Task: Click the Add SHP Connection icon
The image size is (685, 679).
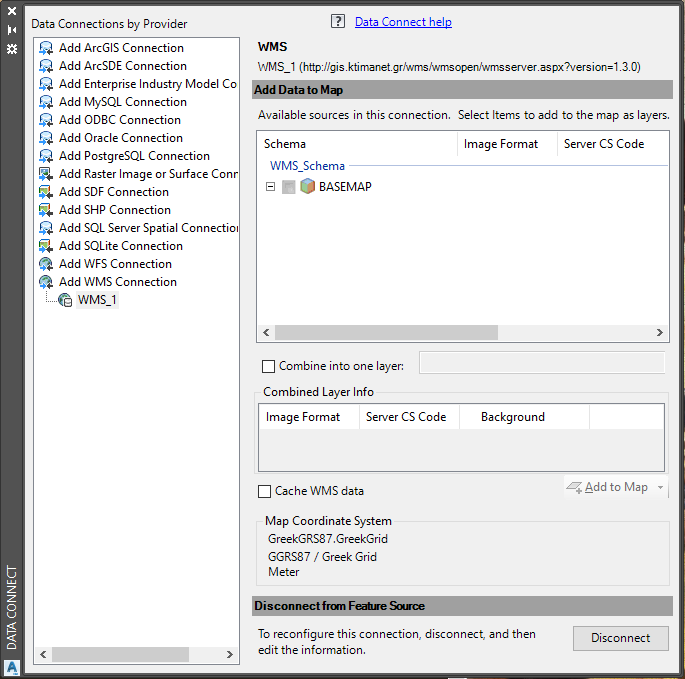Action: (46, 210)
